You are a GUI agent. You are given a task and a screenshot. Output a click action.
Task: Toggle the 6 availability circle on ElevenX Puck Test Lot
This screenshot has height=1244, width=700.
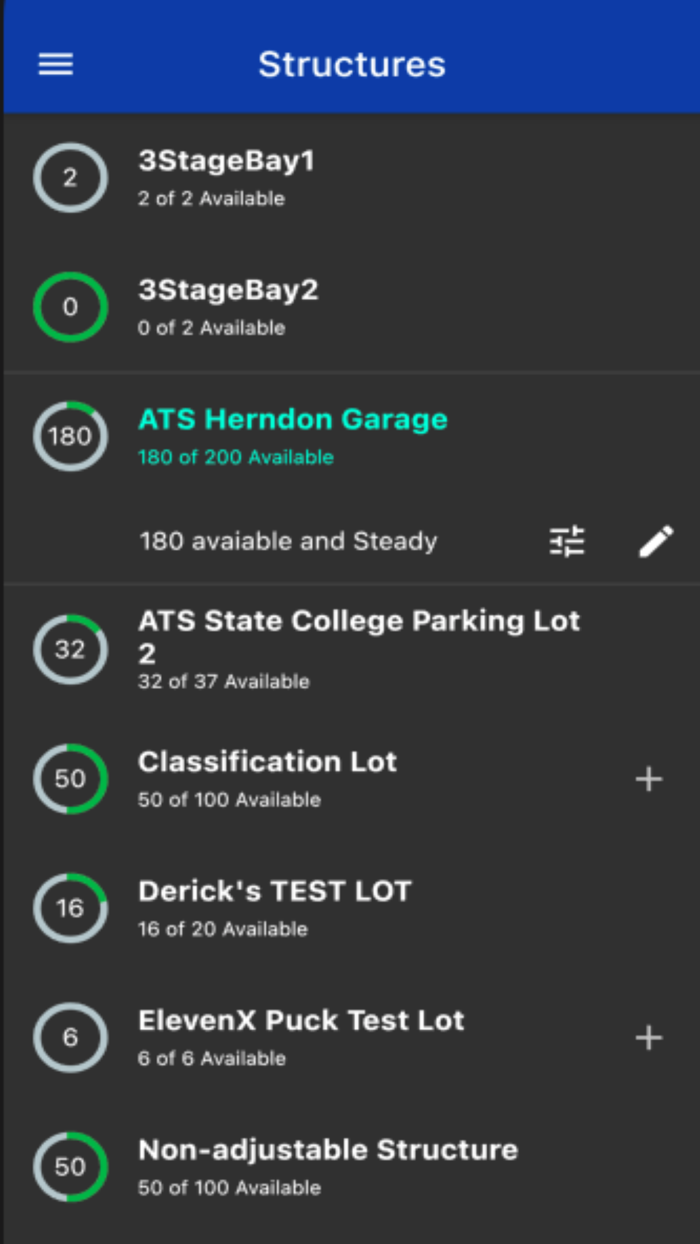69,1037
